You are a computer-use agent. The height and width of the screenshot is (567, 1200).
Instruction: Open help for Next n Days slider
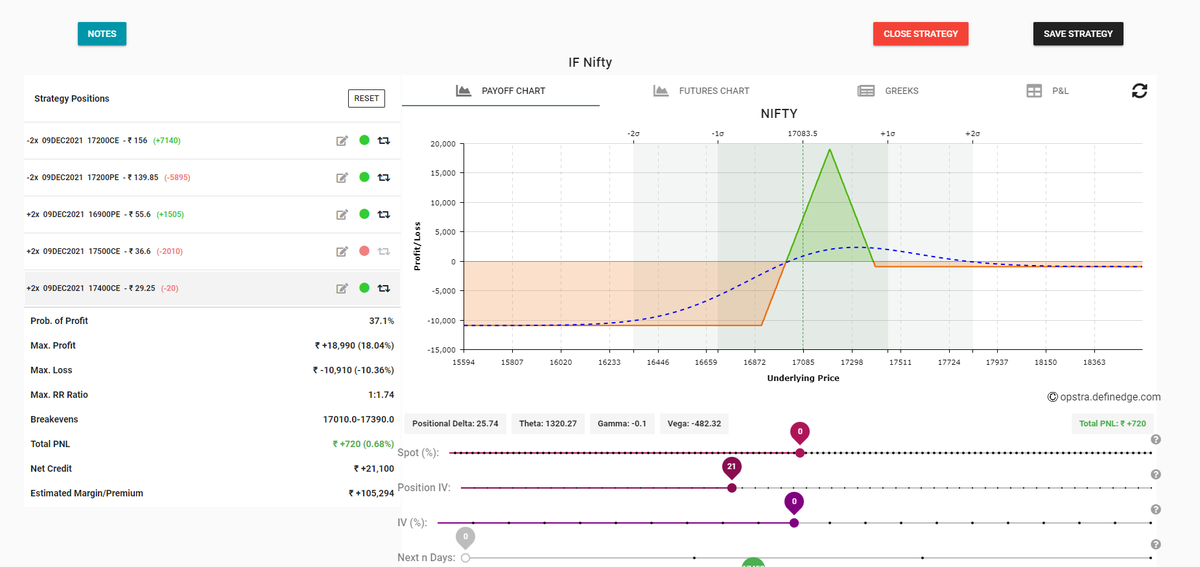(1156, 544)
